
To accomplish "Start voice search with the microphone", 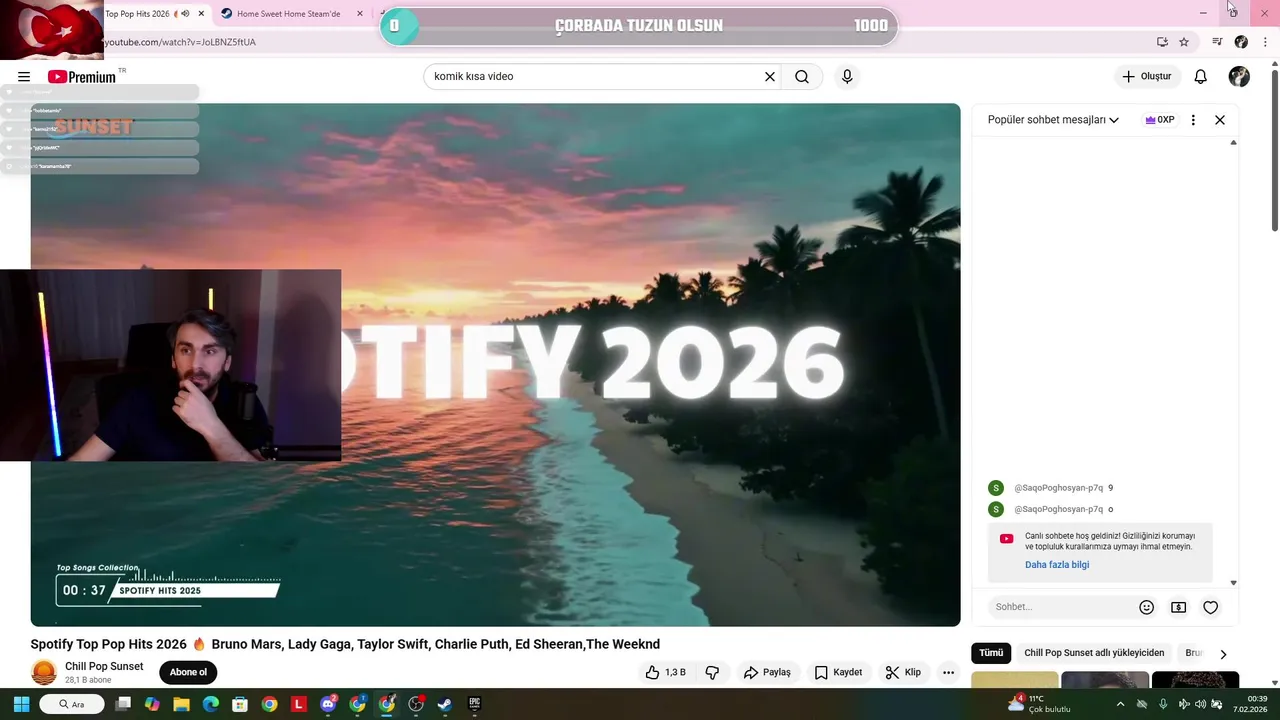I will point(847,77).
